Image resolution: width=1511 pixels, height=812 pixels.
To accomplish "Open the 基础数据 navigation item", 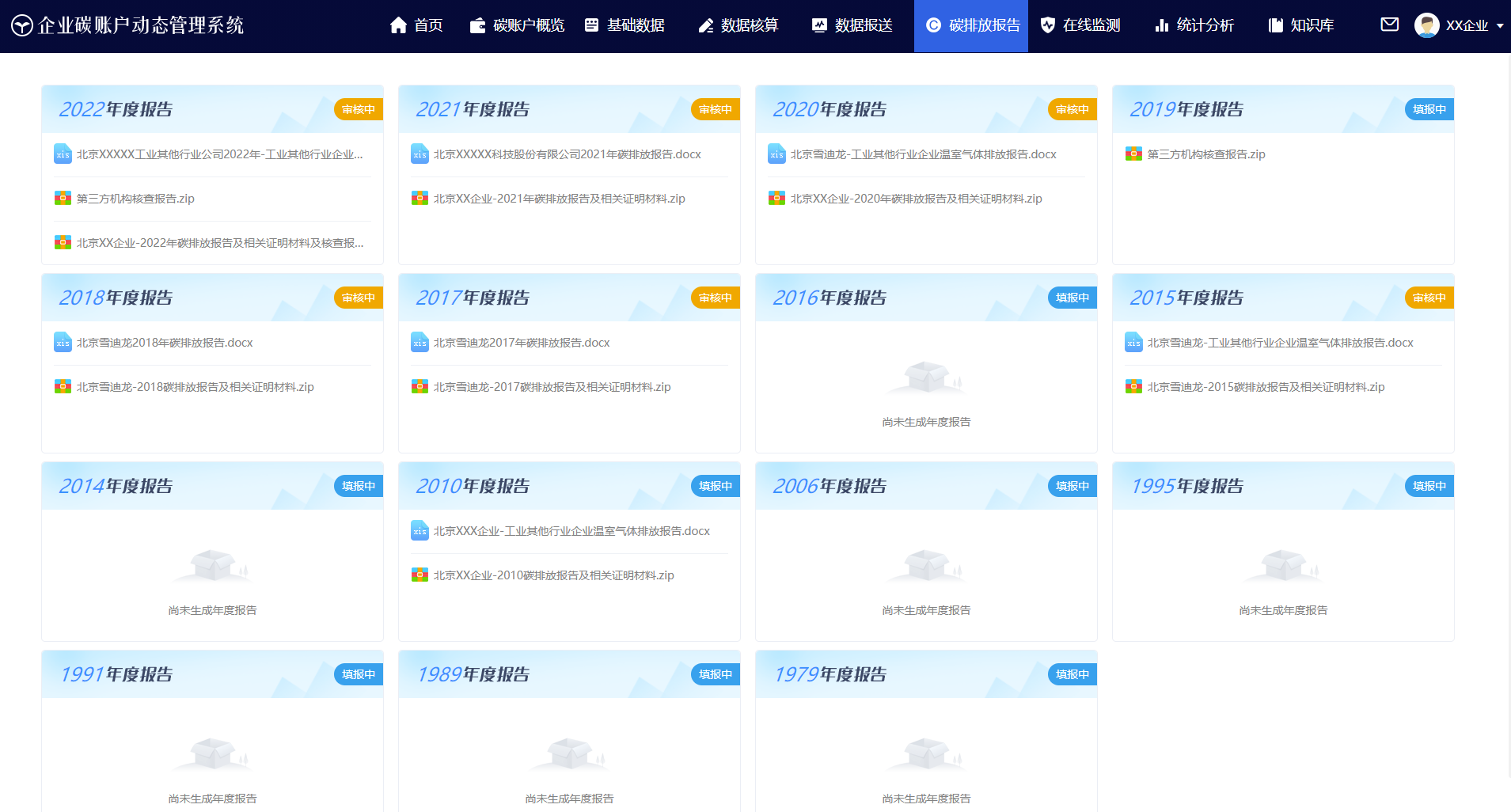I will (625, 26).
